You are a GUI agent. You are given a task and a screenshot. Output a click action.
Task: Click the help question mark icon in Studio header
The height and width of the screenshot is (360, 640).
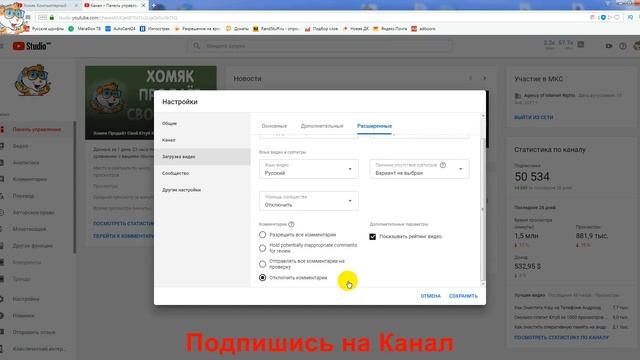click(622, 46)
